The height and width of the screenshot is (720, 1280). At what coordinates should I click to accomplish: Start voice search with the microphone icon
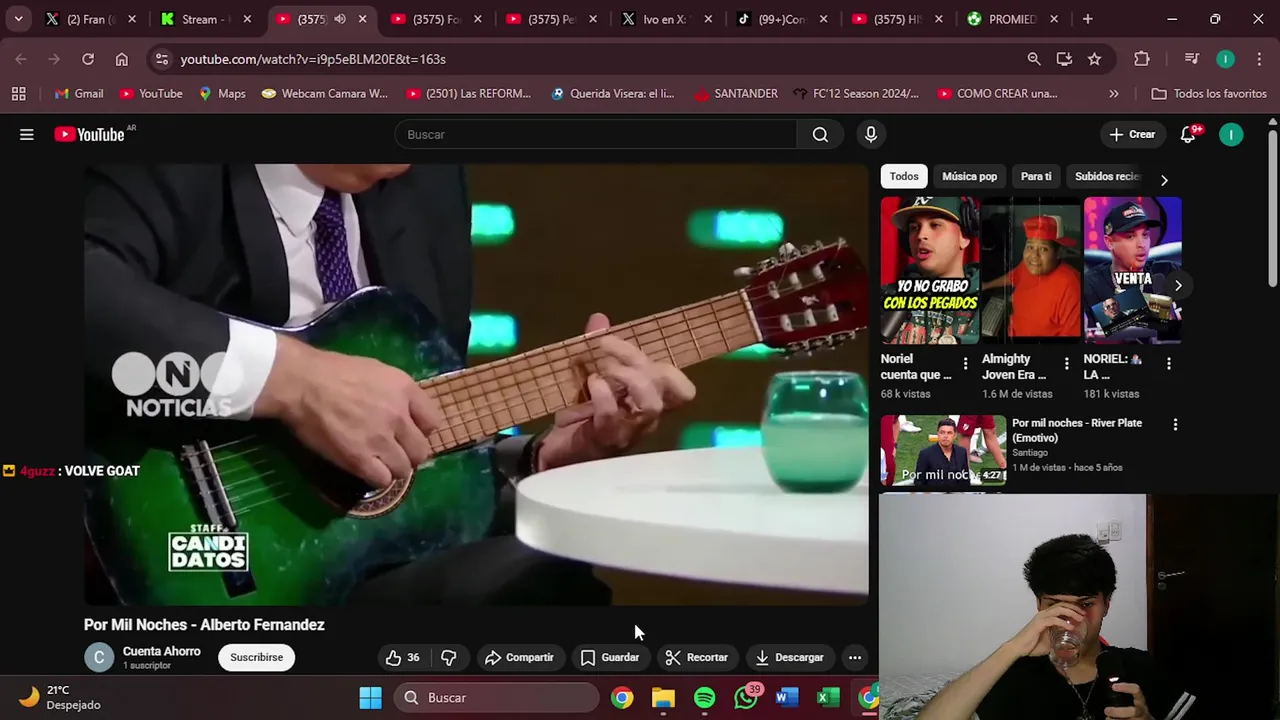pos(871,134)
